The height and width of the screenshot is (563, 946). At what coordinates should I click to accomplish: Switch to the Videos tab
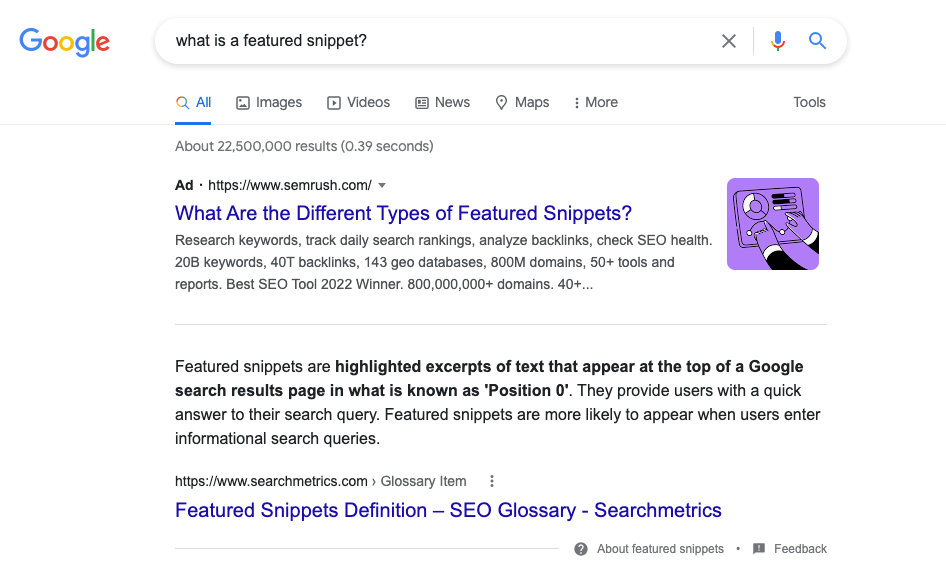point(359,102)
